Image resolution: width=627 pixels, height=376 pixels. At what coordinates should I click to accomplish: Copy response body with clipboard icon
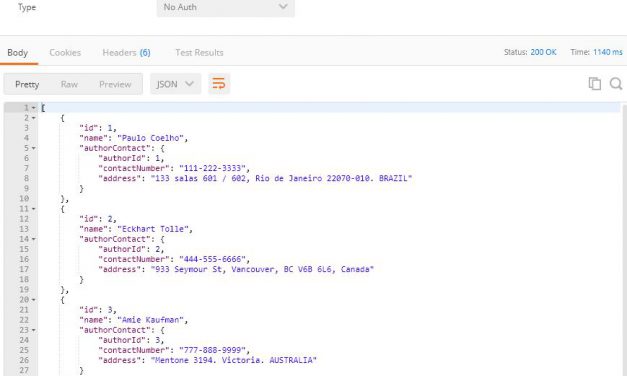coord(595,84)
